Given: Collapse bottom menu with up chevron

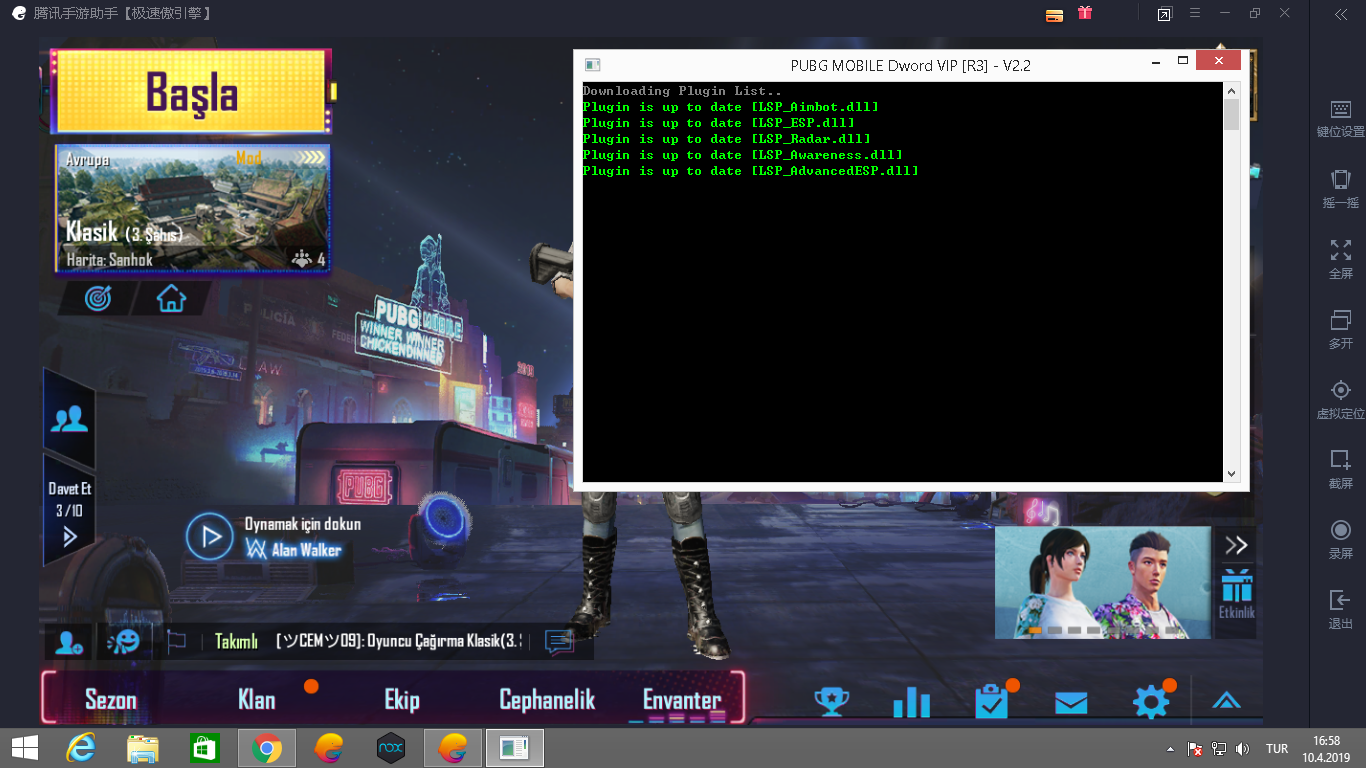Looking at the screenshot, I should [x=1226, y=701].
